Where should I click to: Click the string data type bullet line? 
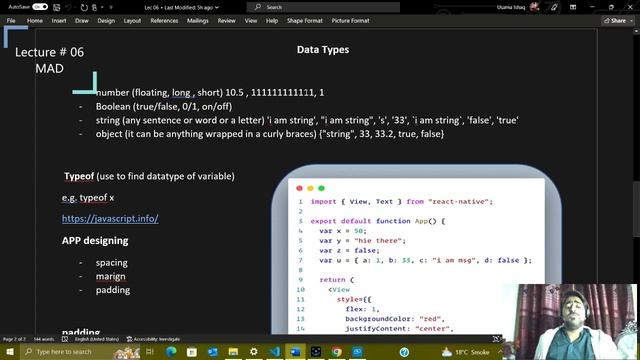307,120
